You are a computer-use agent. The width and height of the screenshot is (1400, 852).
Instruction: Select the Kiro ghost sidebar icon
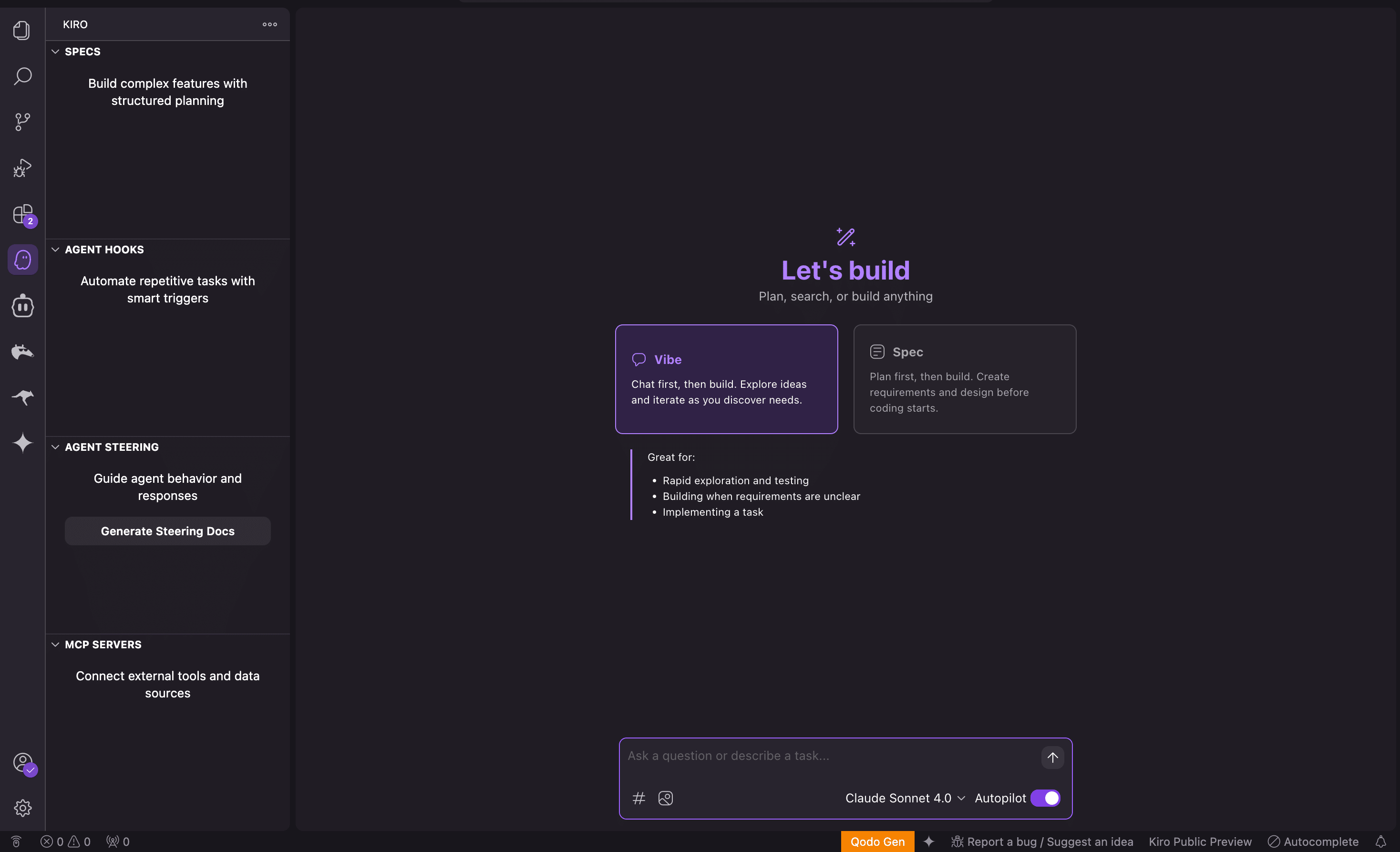22,260
